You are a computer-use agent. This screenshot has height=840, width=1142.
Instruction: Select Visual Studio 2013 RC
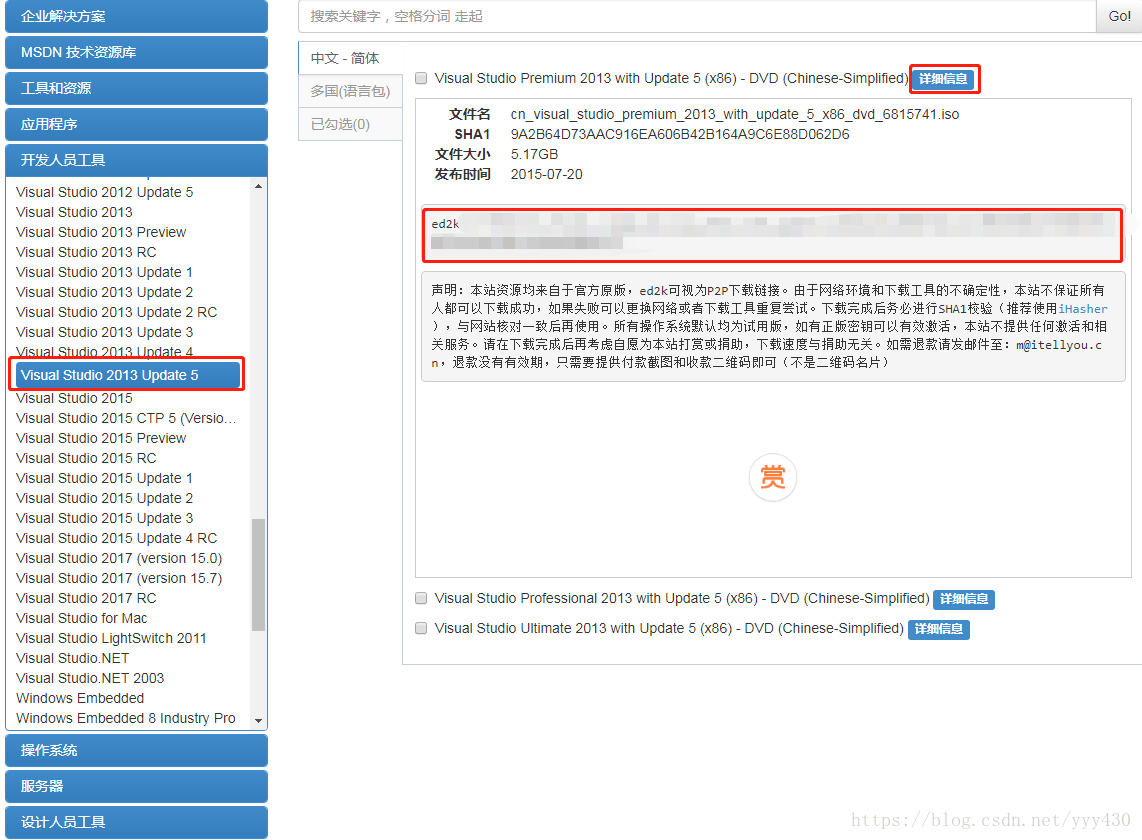click(86, 252)
